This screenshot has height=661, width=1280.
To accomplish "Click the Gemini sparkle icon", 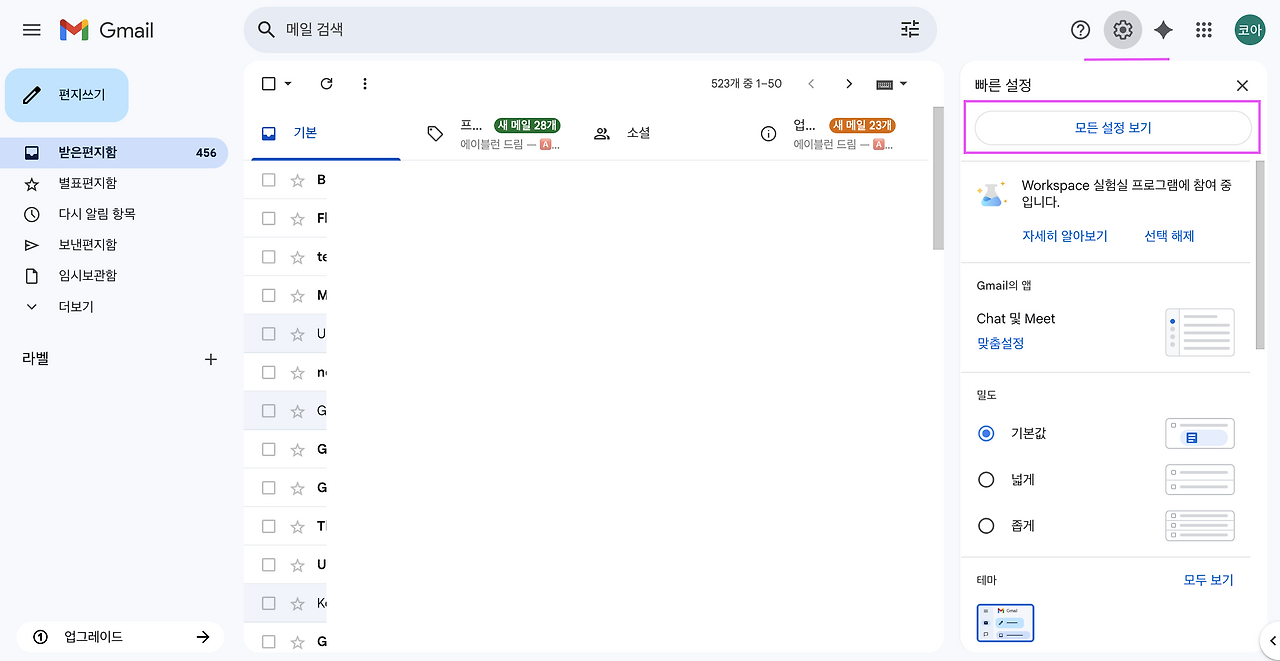I will (x=1162, y=30).
